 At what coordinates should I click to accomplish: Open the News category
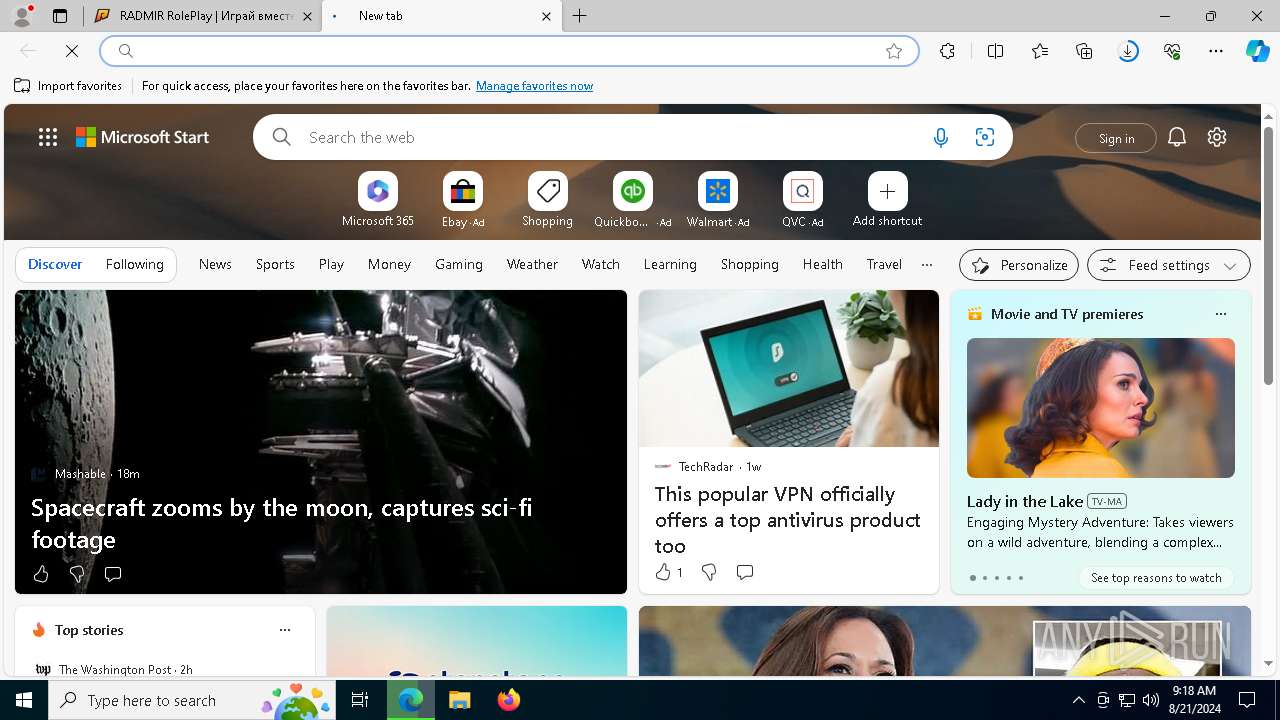[215, 265]
